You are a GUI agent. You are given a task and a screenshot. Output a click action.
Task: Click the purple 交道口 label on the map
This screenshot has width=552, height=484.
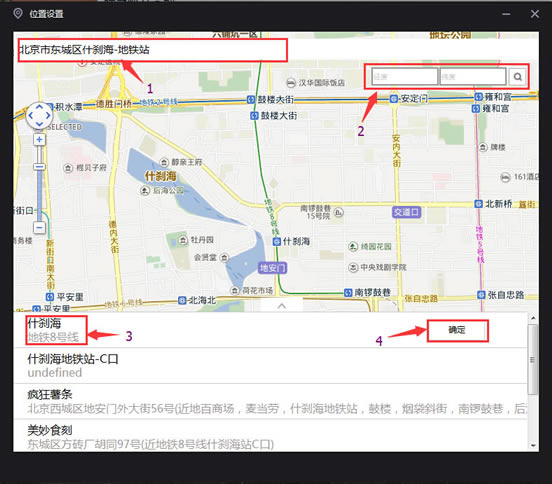click(x=407, y=212)
